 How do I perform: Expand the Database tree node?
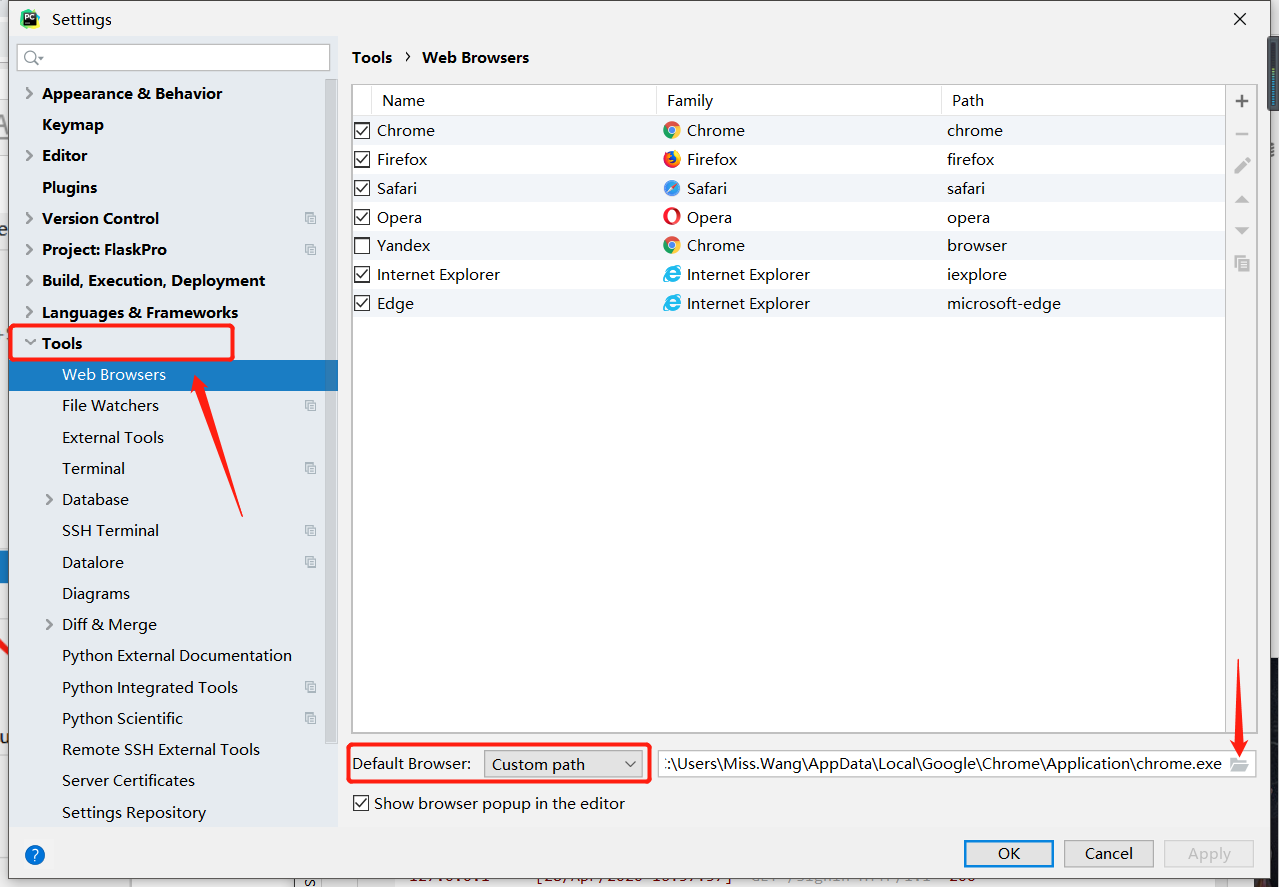(49, 499)
